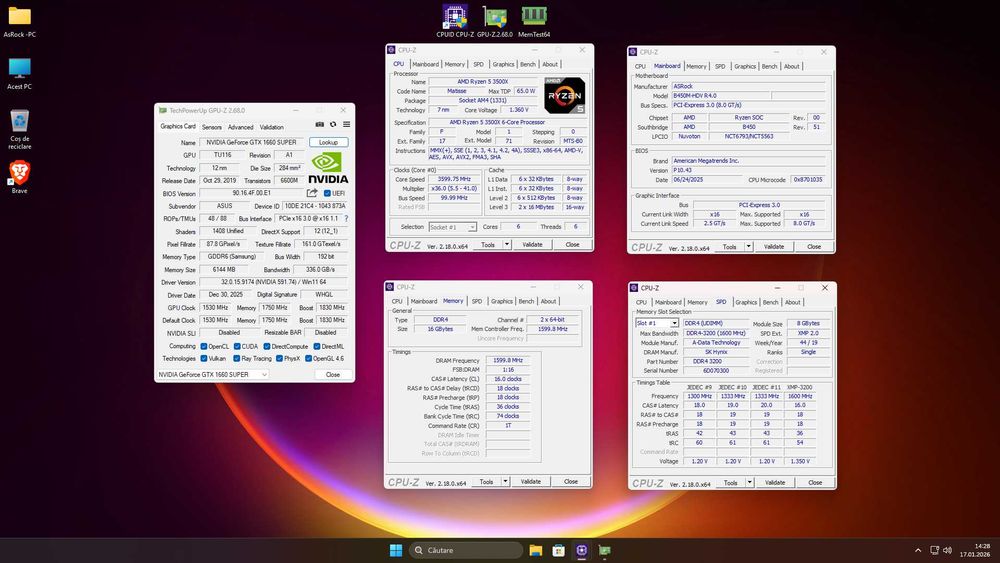Click the taskbar Căutare search box
Image resolution: width=1000 pixels, height=563 pixels.
coord(466,550)
